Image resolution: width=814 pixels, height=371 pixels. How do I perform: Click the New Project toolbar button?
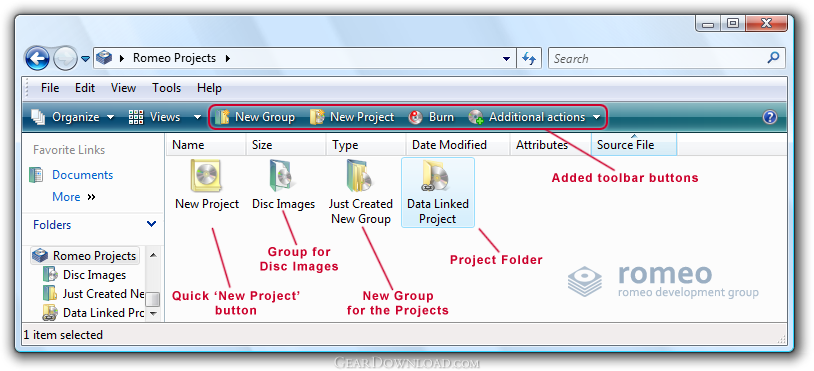(352, 117)
